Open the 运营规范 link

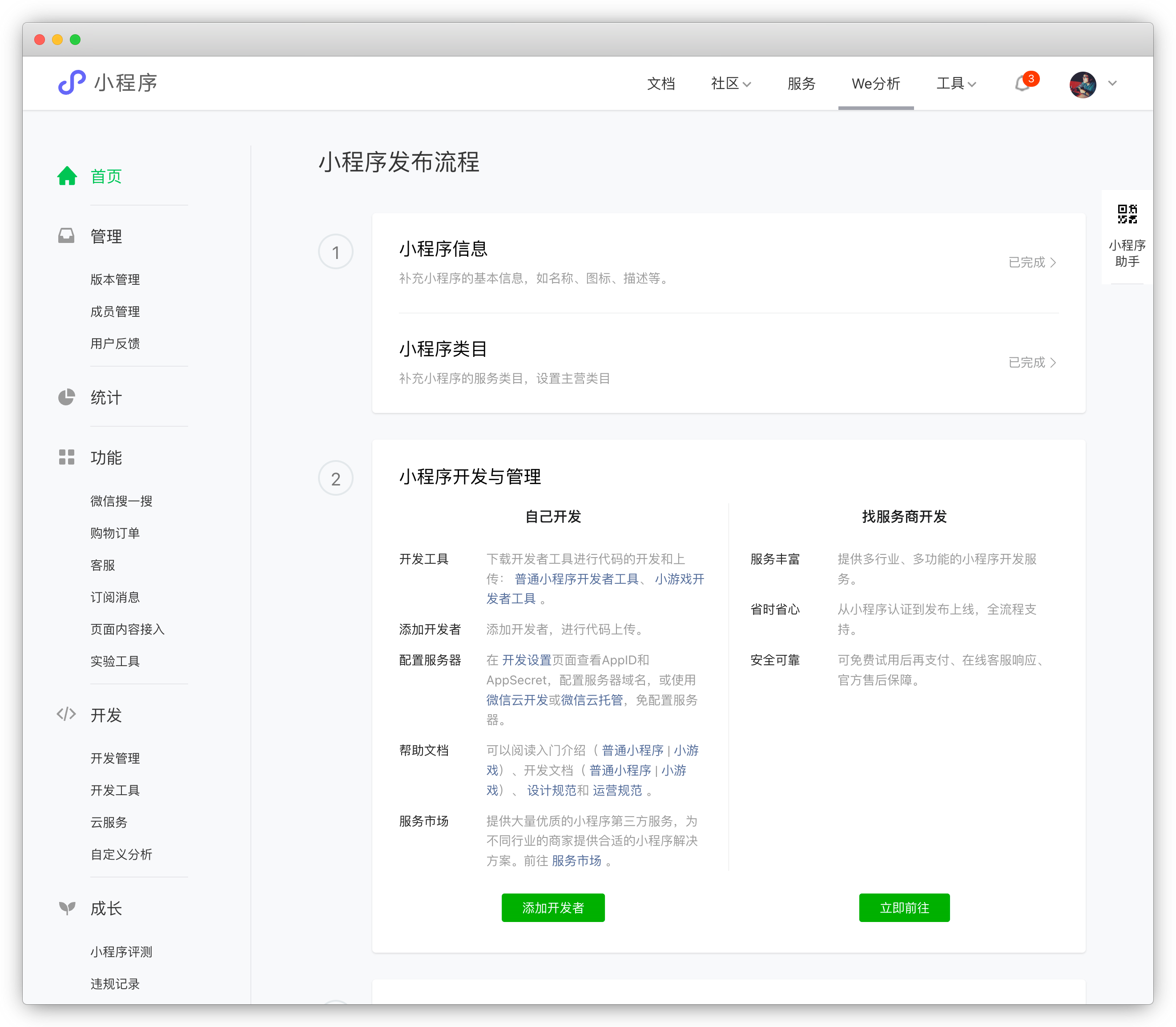(x=617, y=791)
